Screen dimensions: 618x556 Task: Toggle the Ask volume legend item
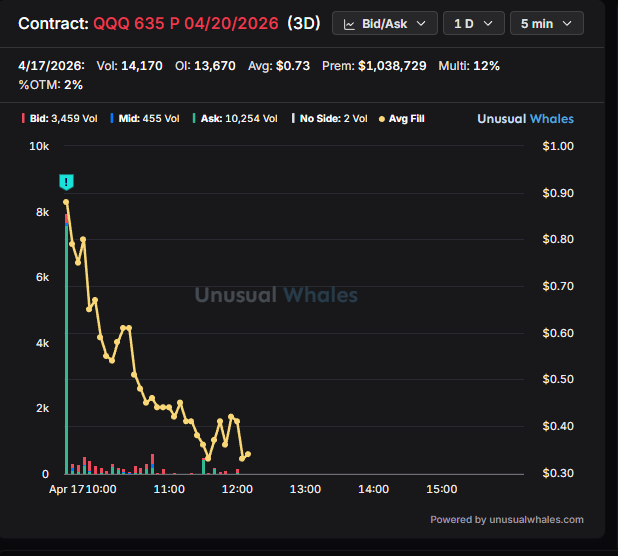pyautogui.click(x=235, y=119)
